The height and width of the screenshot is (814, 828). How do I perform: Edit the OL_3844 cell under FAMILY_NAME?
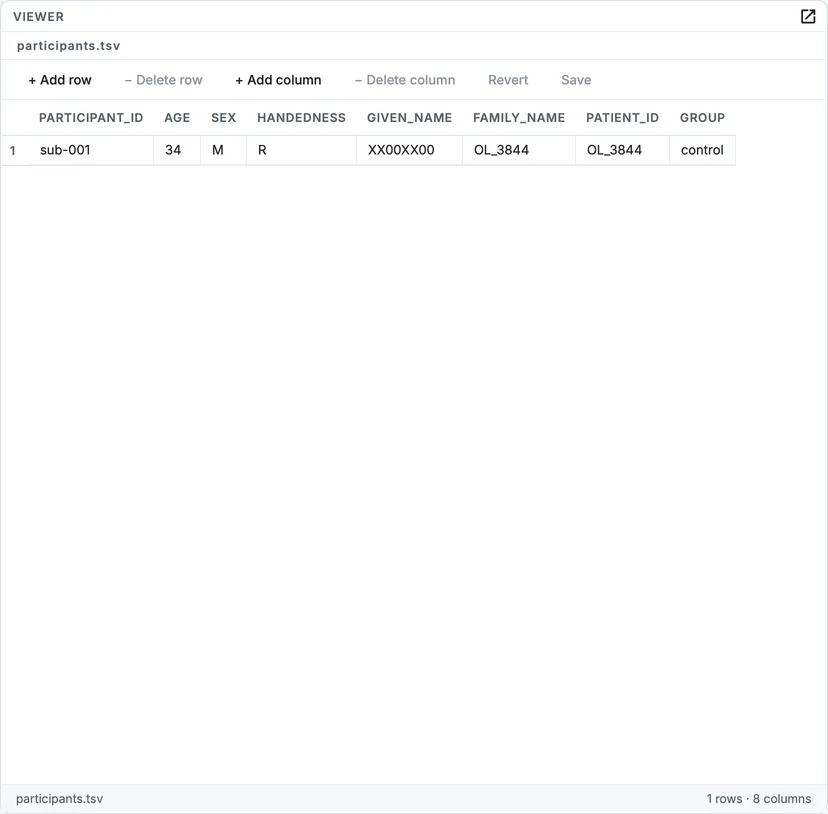point(519,150)
